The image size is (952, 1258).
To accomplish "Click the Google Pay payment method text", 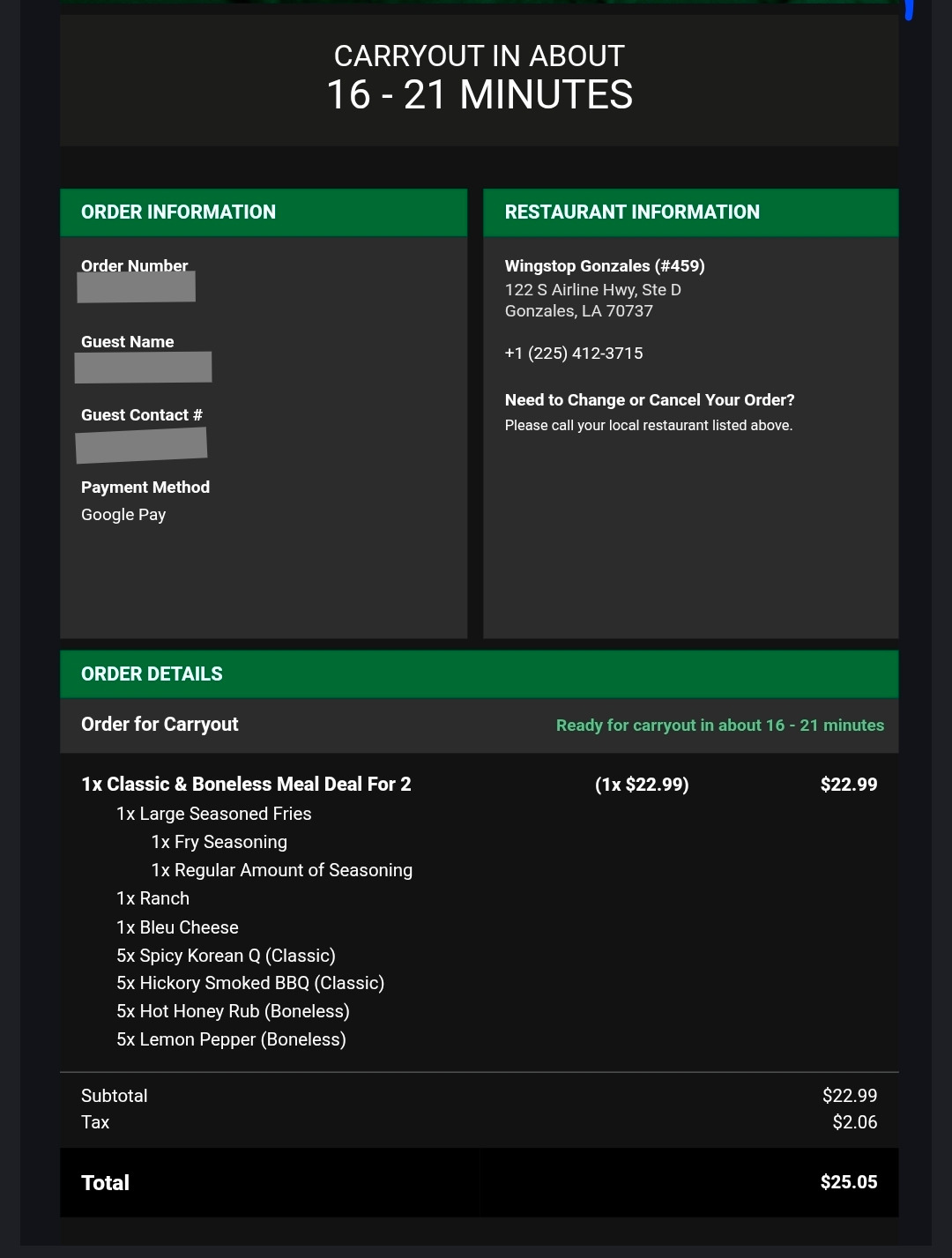I will pos(123,515).
